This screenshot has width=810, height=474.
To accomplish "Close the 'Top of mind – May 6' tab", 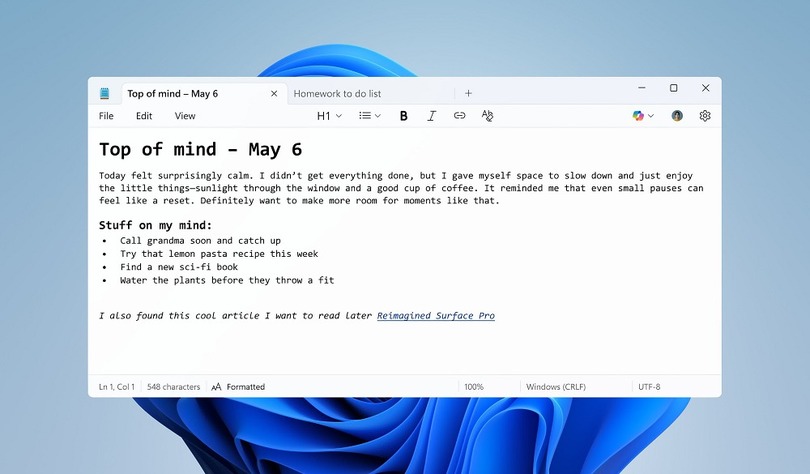I will 274,93.
